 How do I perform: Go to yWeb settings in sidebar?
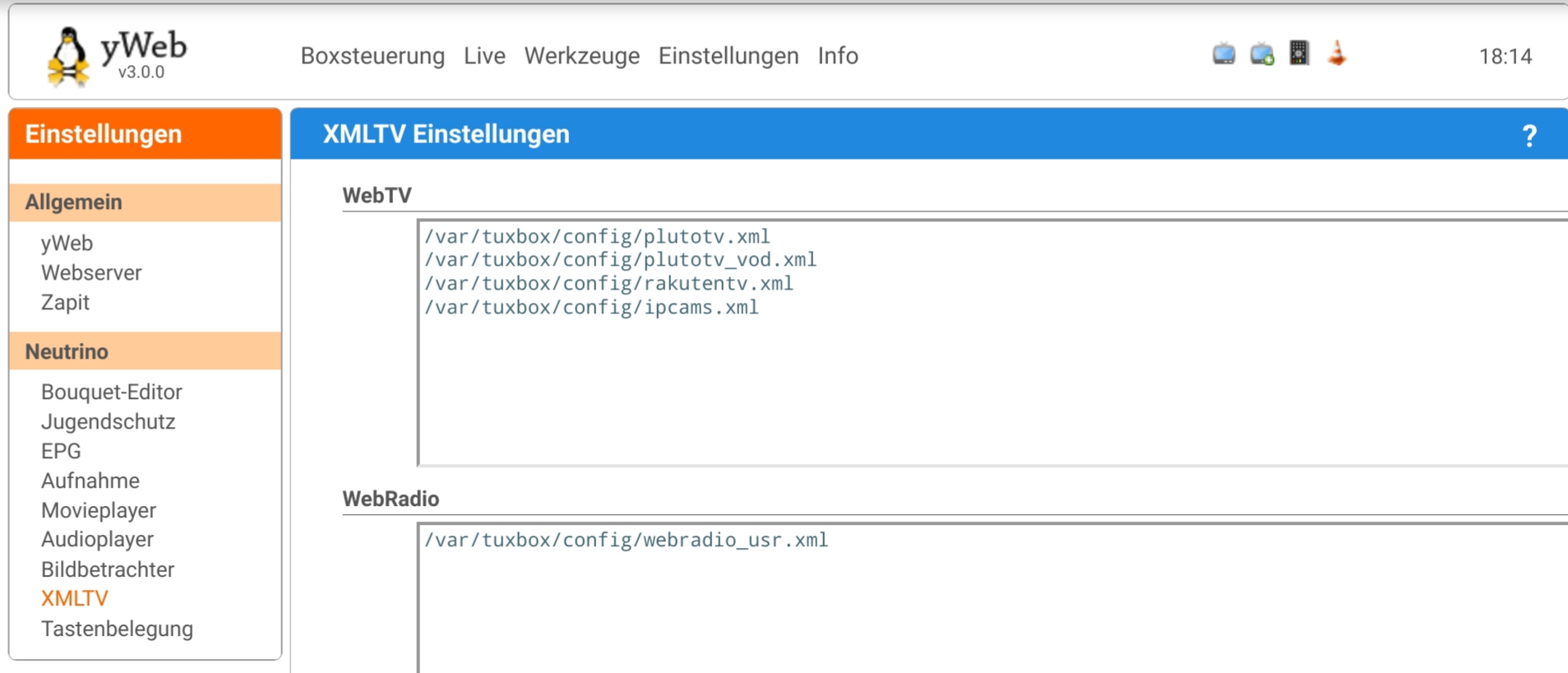[67, 244]
